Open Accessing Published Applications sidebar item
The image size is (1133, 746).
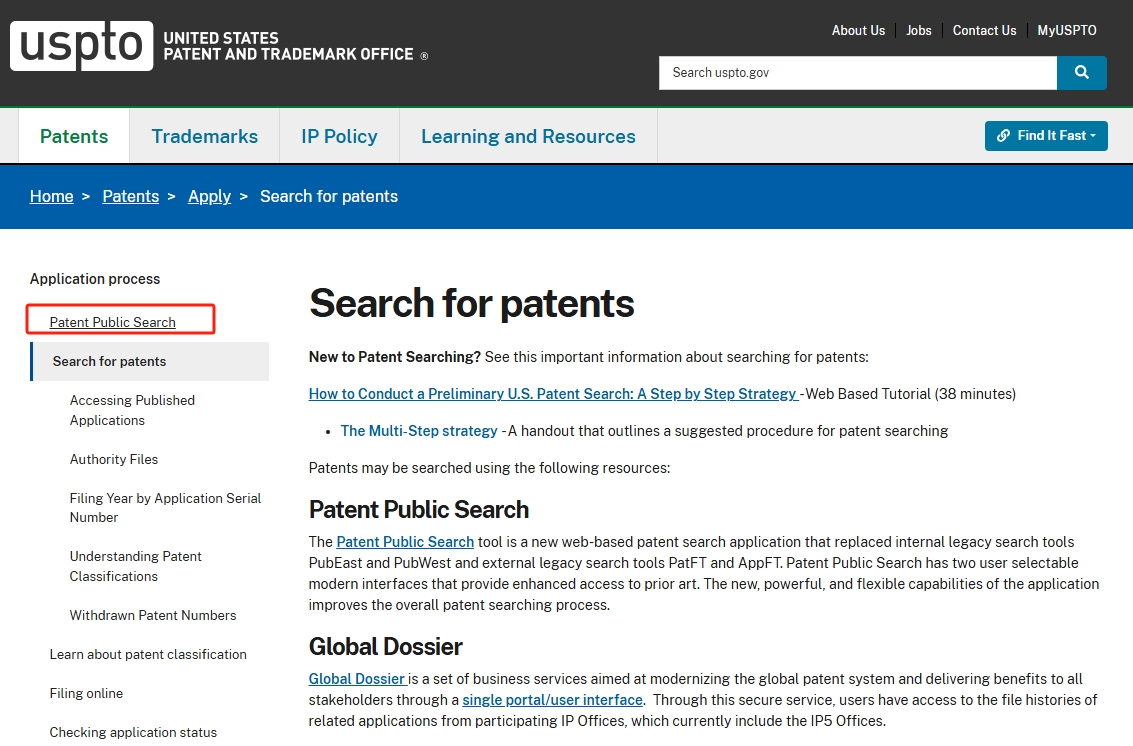coord(132,410)
